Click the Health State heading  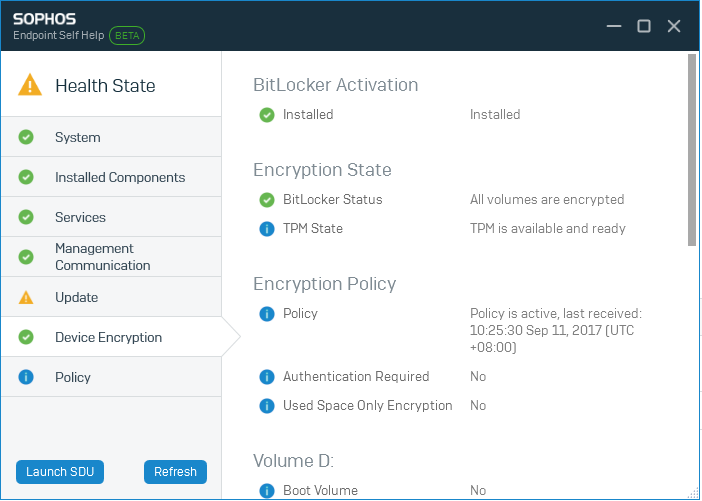(x=105, y=86)
